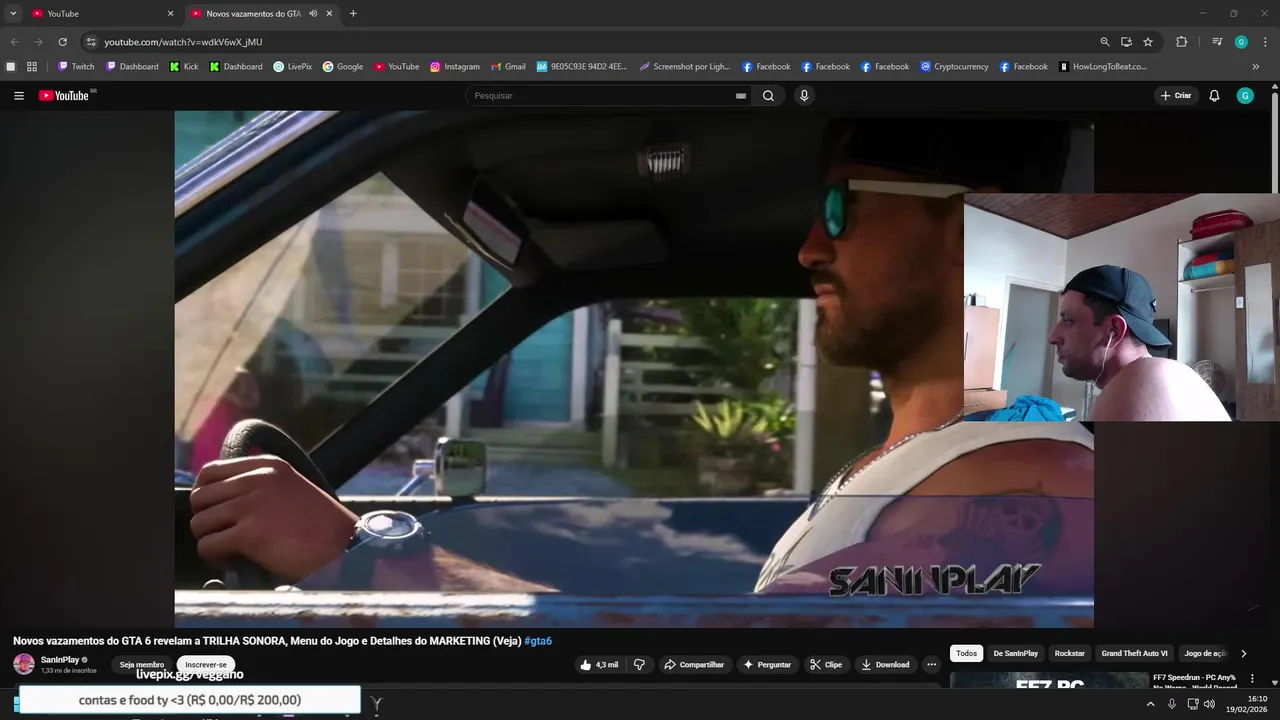Open the YouTube account avatar menu
Screen dimensions: 1280x720
(1245, 96)
